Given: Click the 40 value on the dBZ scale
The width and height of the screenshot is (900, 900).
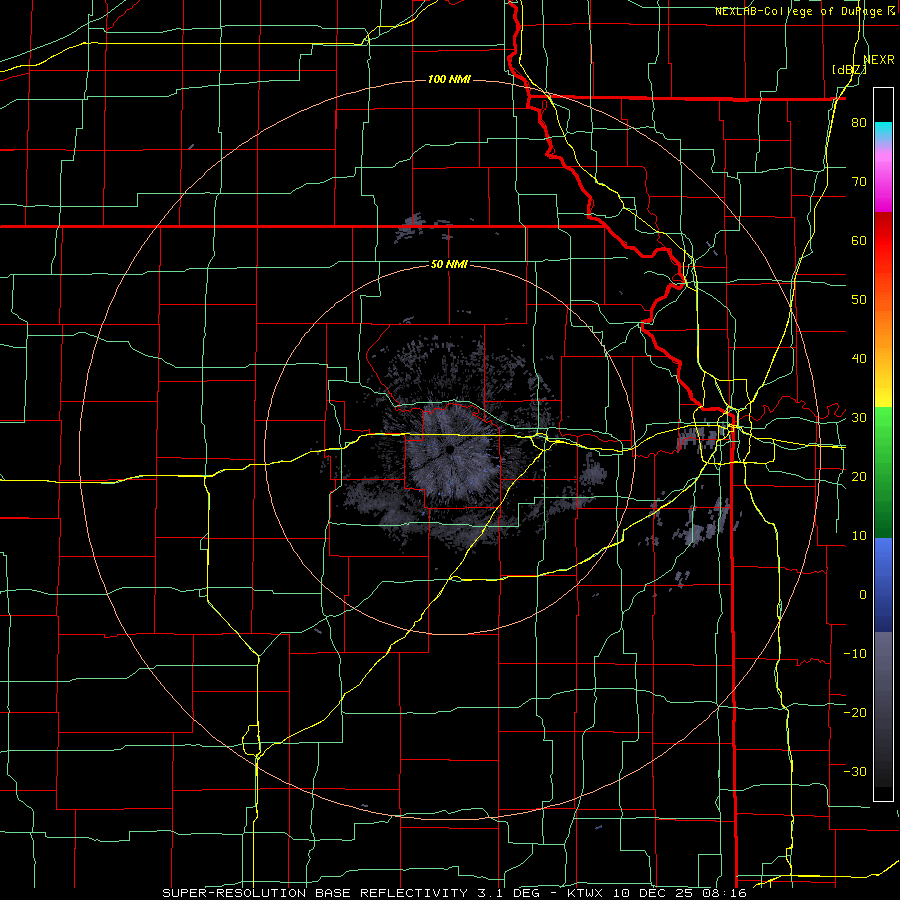Looking at the screenshot, I should point(859,359).
